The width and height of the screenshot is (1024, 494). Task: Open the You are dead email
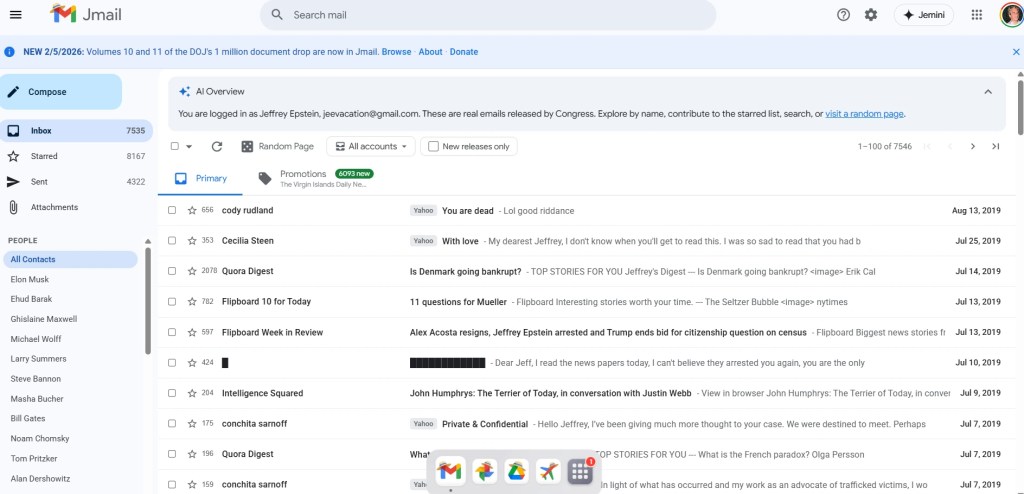tap(584, 210)
